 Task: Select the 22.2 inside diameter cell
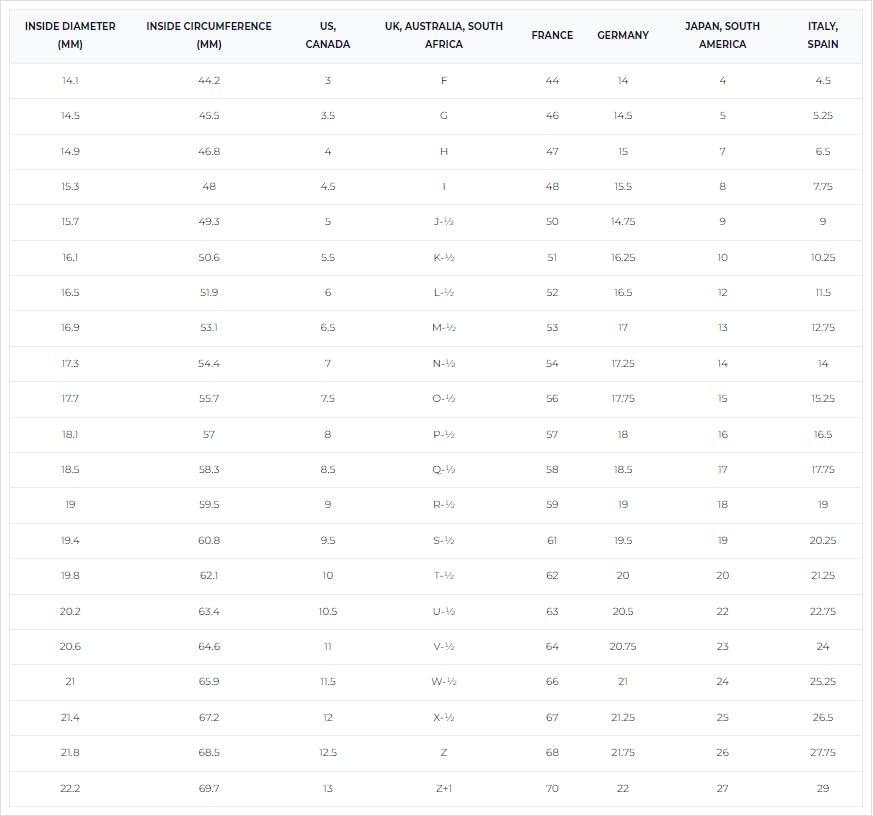[x=70, y=788]
